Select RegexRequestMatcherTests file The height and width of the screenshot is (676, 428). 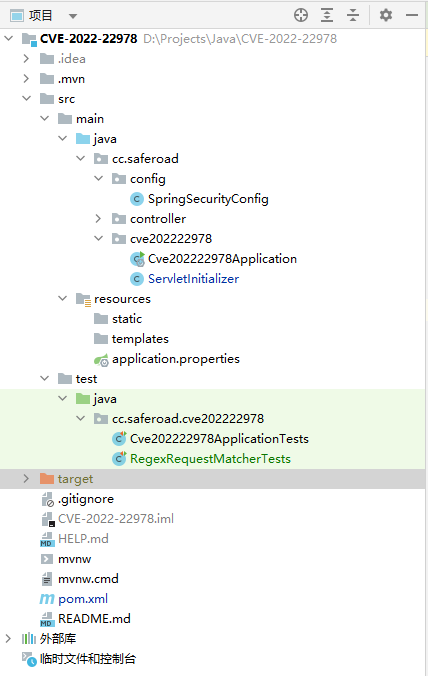(210, 459)
